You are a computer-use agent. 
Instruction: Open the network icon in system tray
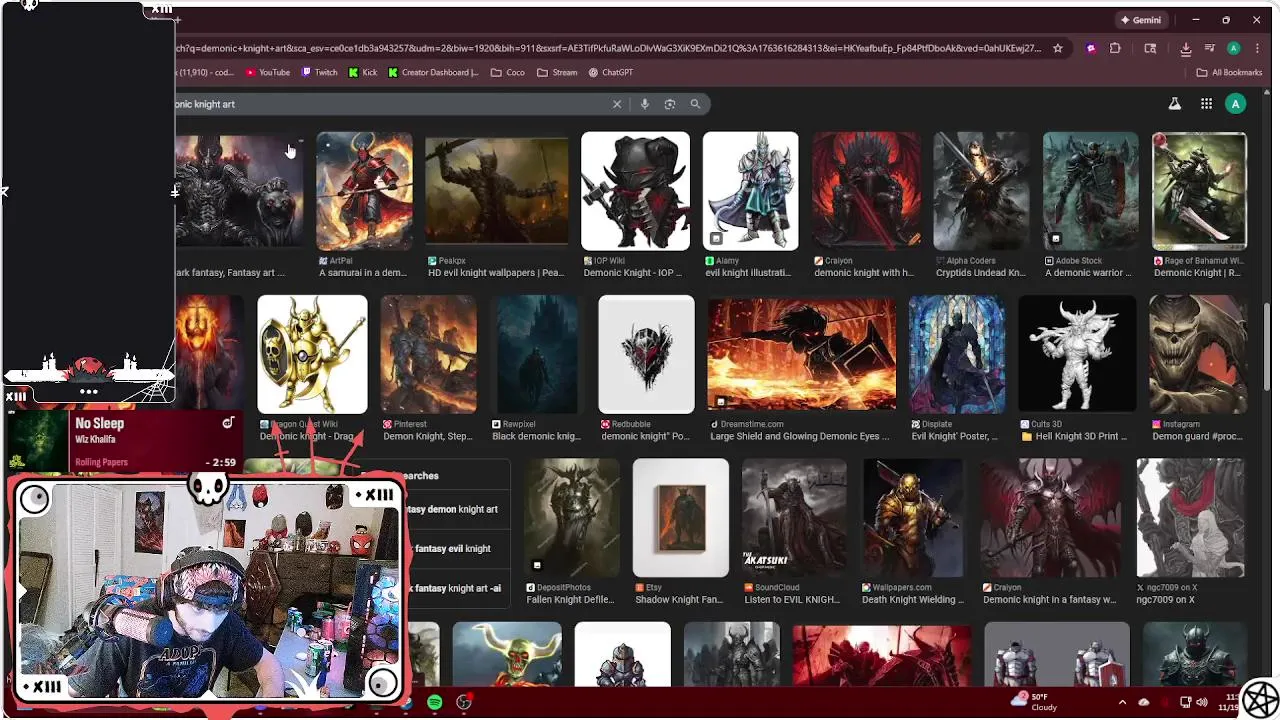pyautogui.click(x=1185, y=702)
